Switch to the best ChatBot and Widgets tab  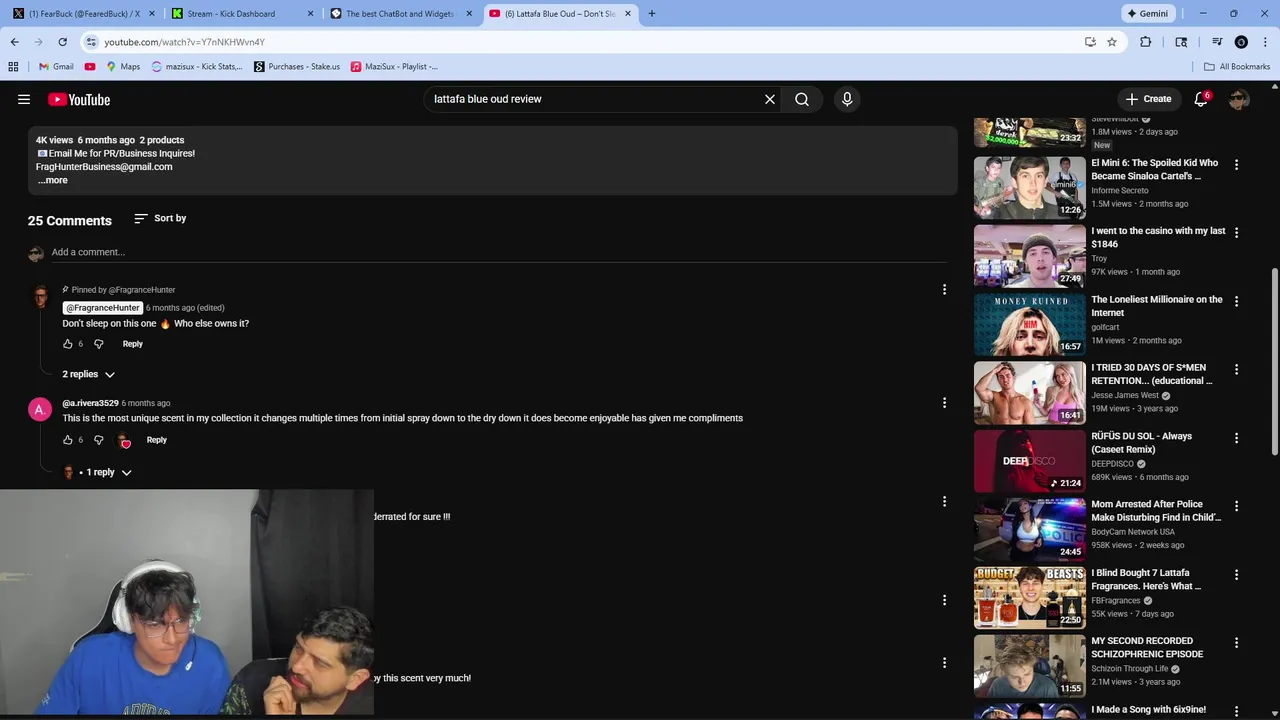[x=400, y=14]
